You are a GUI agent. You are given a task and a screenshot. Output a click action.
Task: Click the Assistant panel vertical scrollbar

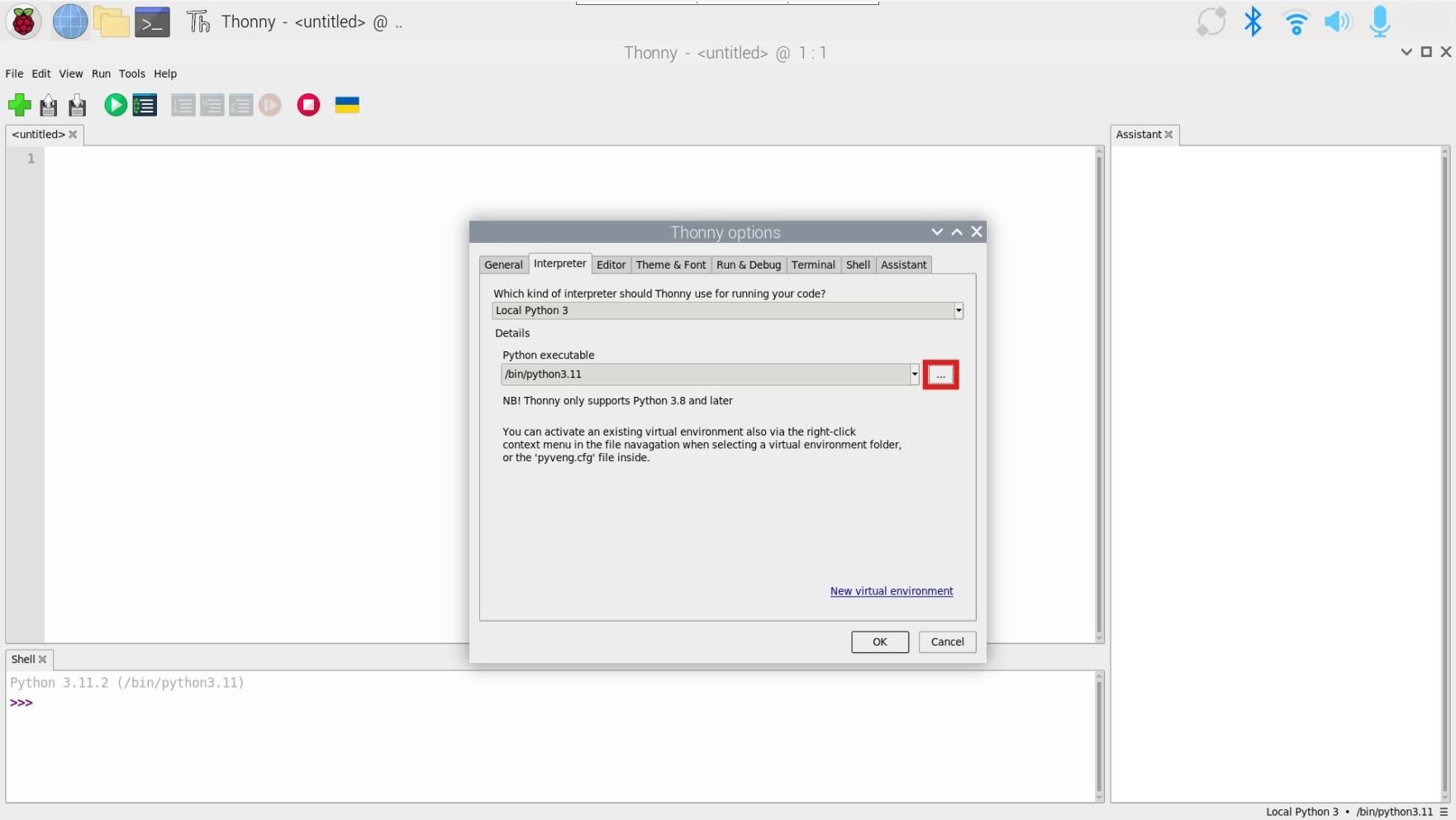1445,474
